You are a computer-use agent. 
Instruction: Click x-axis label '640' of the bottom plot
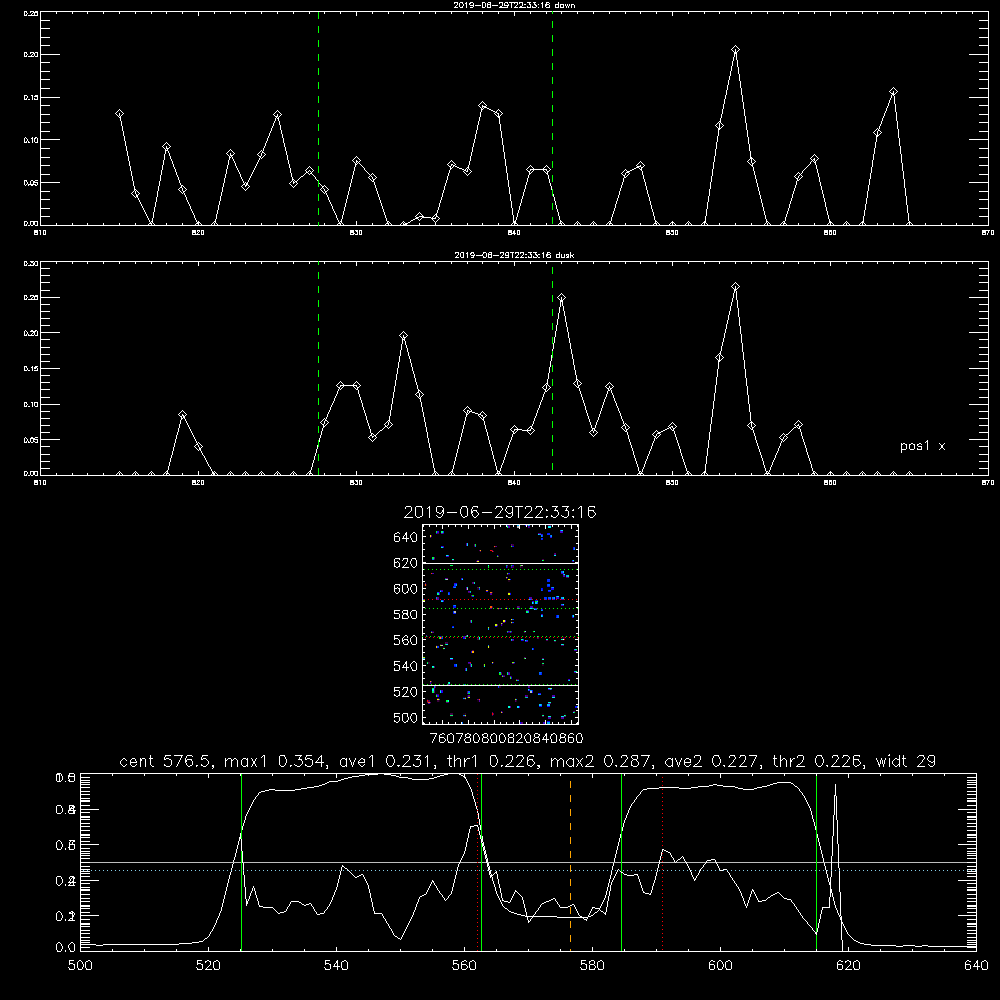click(976, 966)
